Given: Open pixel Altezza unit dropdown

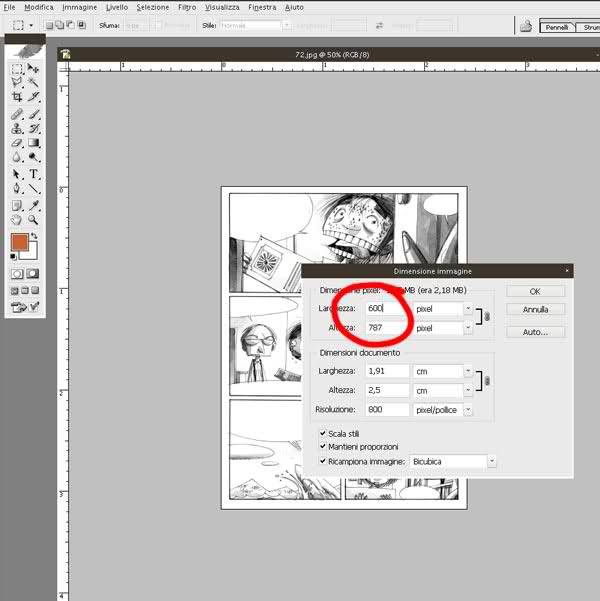Looking at the screenshot, I should [468, 328].
